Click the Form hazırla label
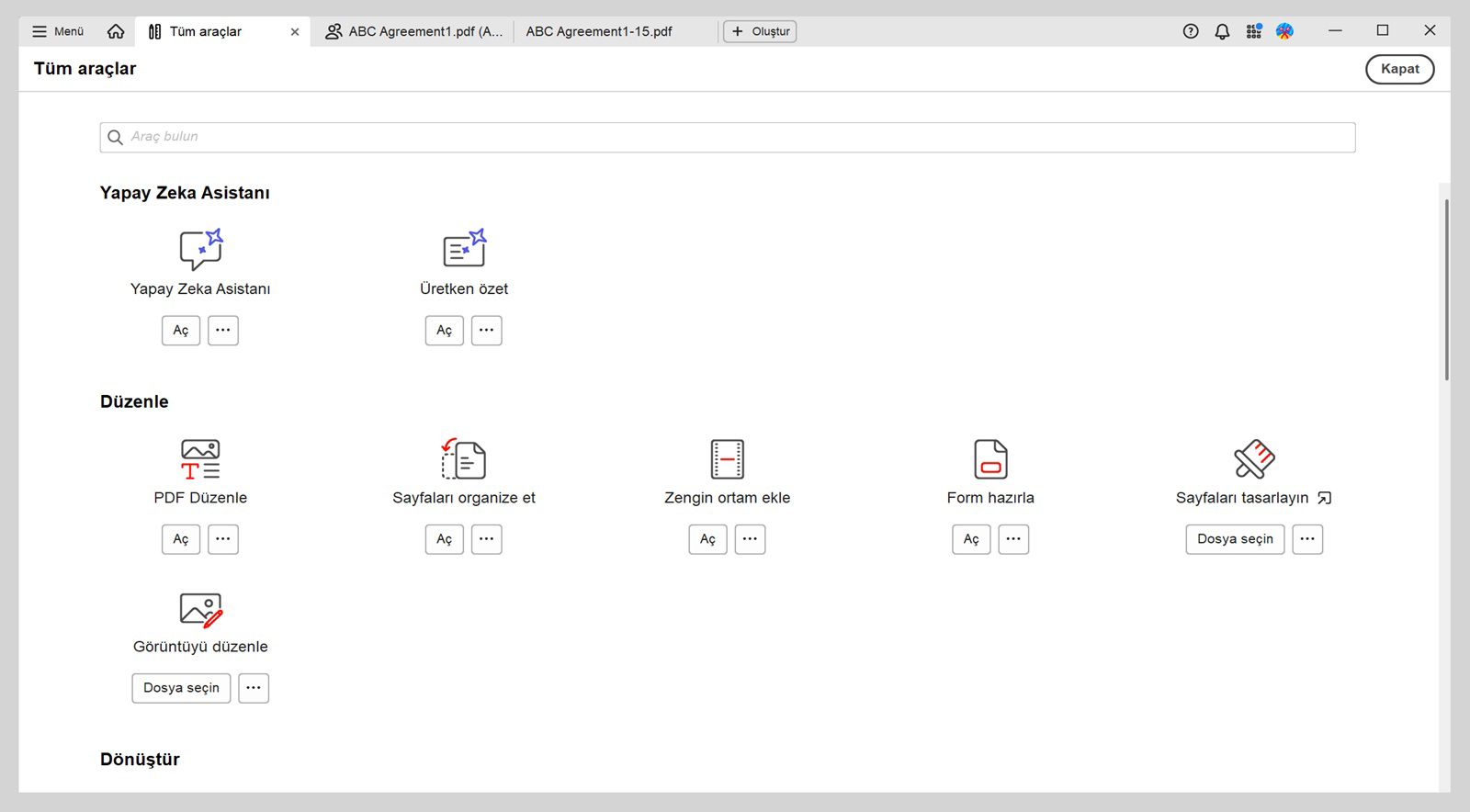Screen dimensions: 1470x812 pyautogui.click(x=990, y=498)
